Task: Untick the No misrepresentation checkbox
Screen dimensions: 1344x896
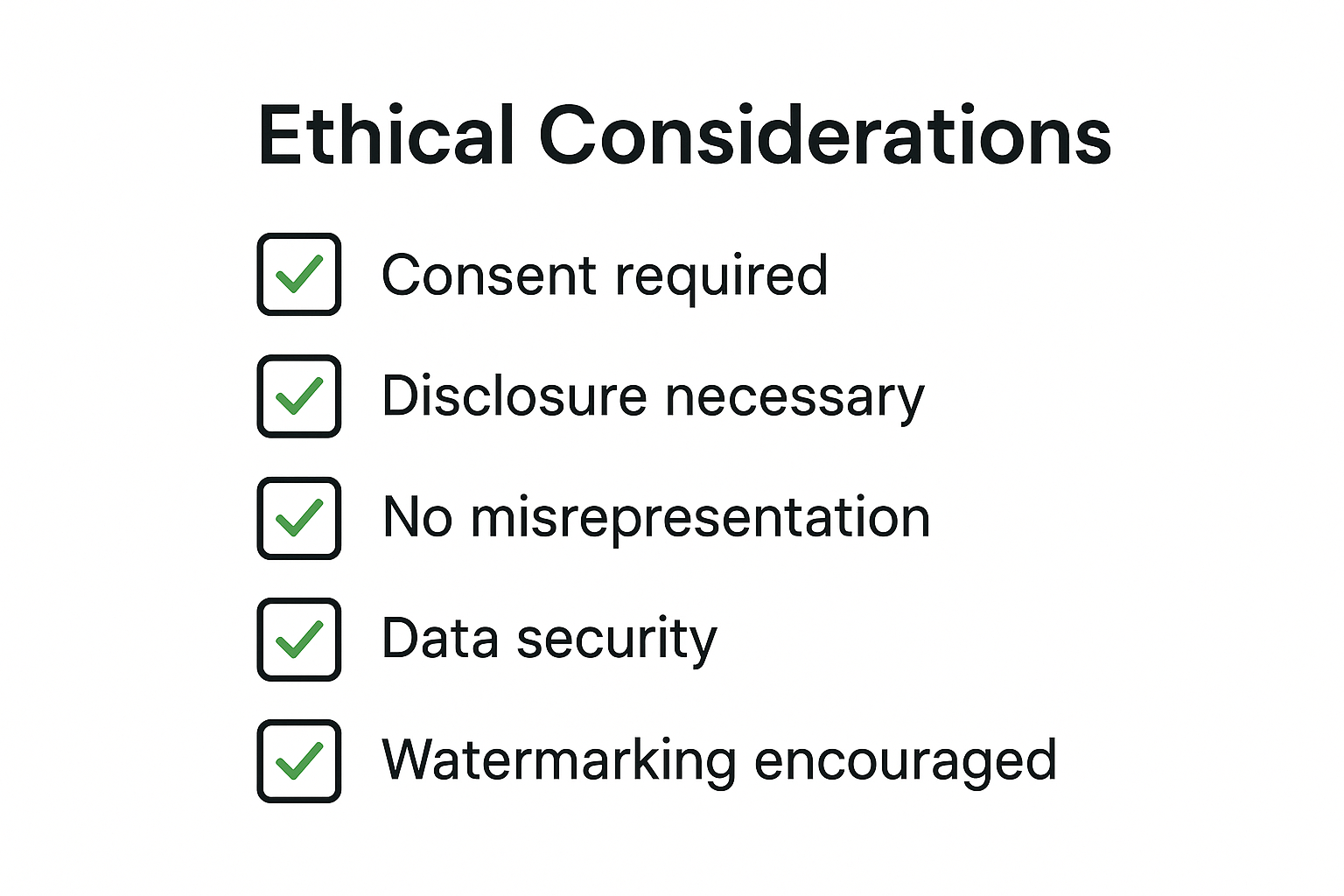Action: (x=298, y=518)
